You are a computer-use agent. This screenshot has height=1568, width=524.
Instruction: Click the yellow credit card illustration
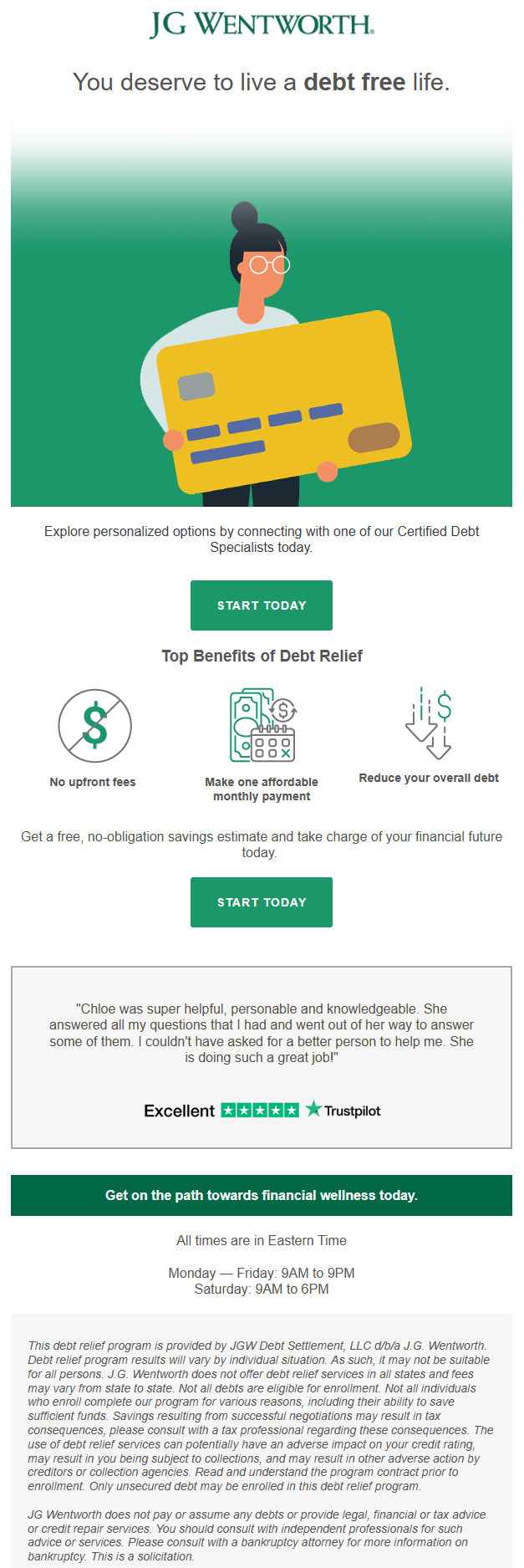pyautogui.click(x=284, y=401)
